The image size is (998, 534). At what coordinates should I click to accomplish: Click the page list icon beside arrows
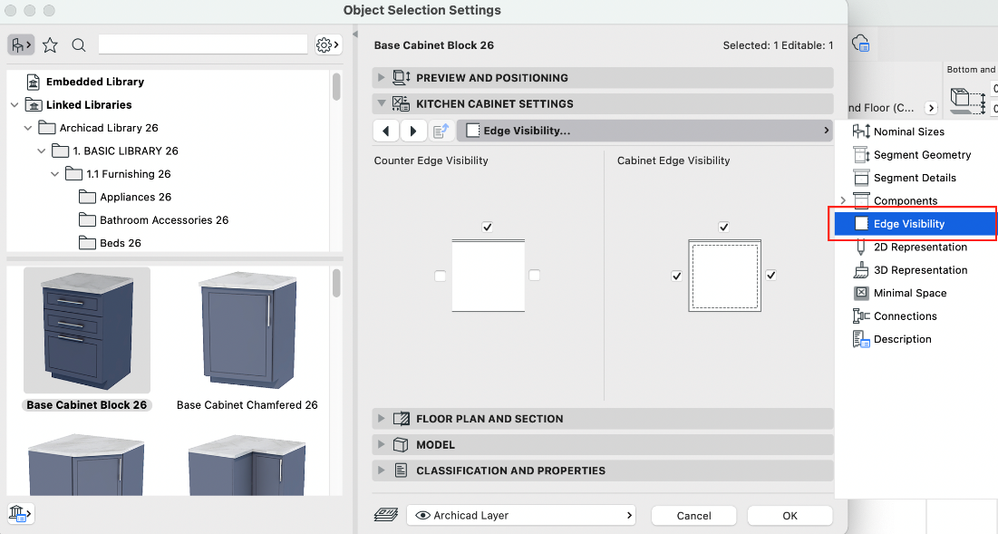click(x=440, y=131)
